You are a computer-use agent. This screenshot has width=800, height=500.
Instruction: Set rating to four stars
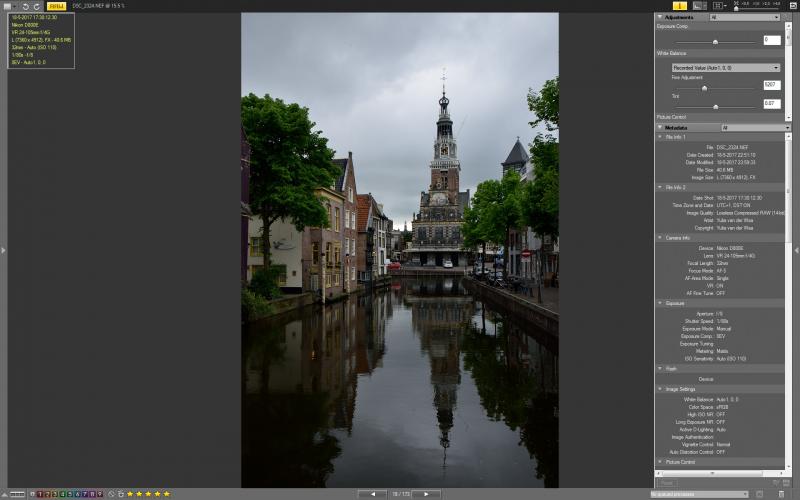(158, 494)
